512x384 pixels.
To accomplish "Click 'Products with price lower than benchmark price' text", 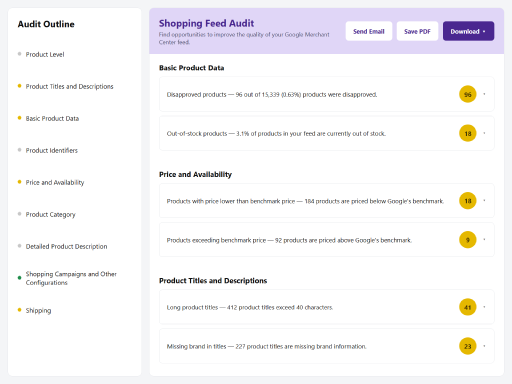I will (x=305, y=201).
